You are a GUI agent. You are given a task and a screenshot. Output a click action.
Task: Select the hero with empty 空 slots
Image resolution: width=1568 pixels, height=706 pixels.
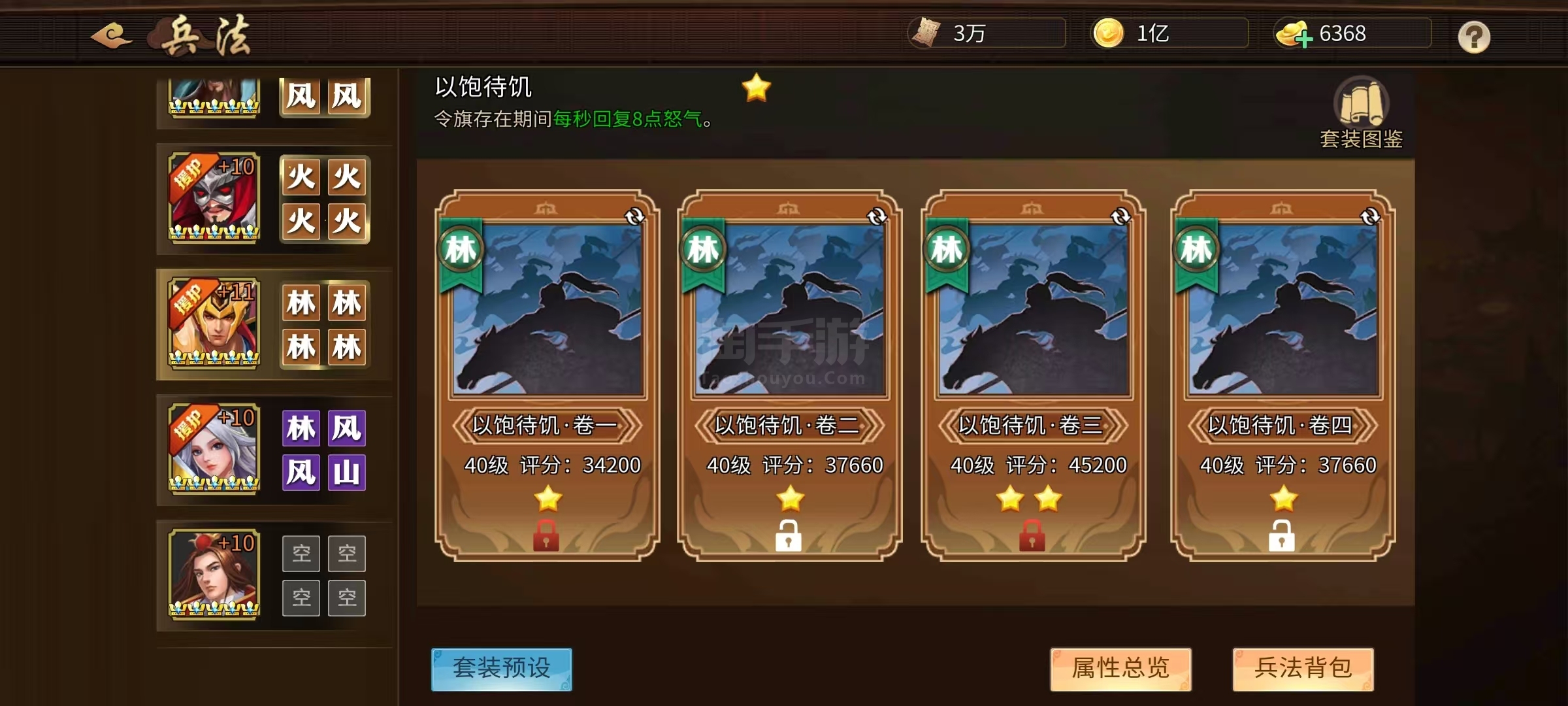click(214, 575)
